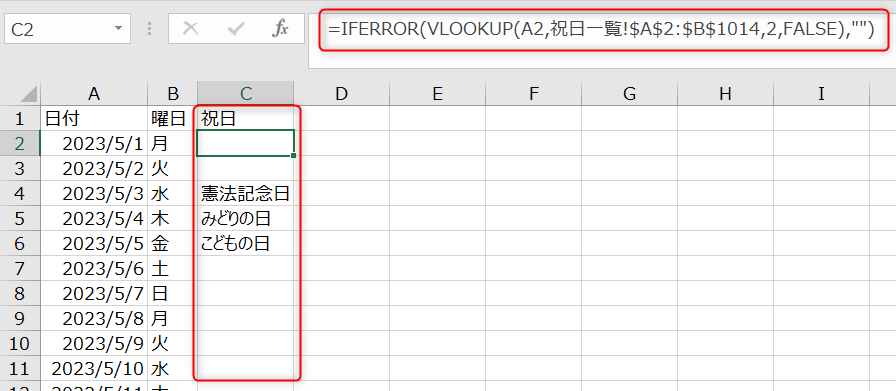
Task: Click the 憲法記念日 cell
Action: pos(246,194)
